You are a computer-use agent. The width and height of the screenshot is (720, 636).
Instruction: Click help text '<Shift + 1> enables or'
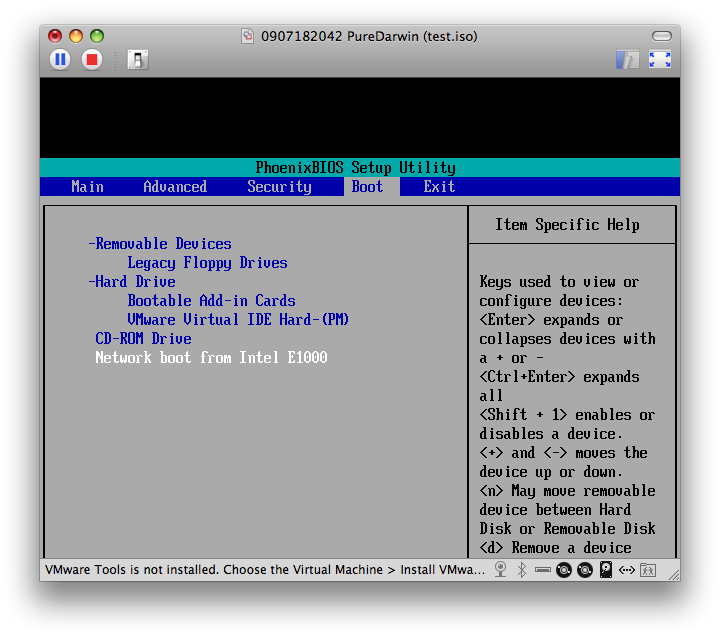click(567, 415)
